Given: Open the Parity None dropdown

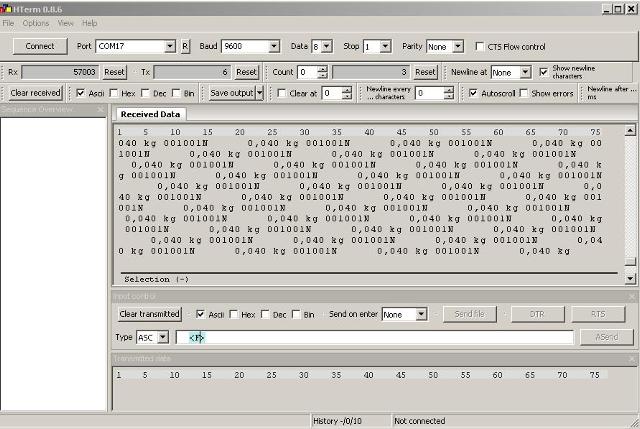Looking at the screenshot, I should (458, 47).
